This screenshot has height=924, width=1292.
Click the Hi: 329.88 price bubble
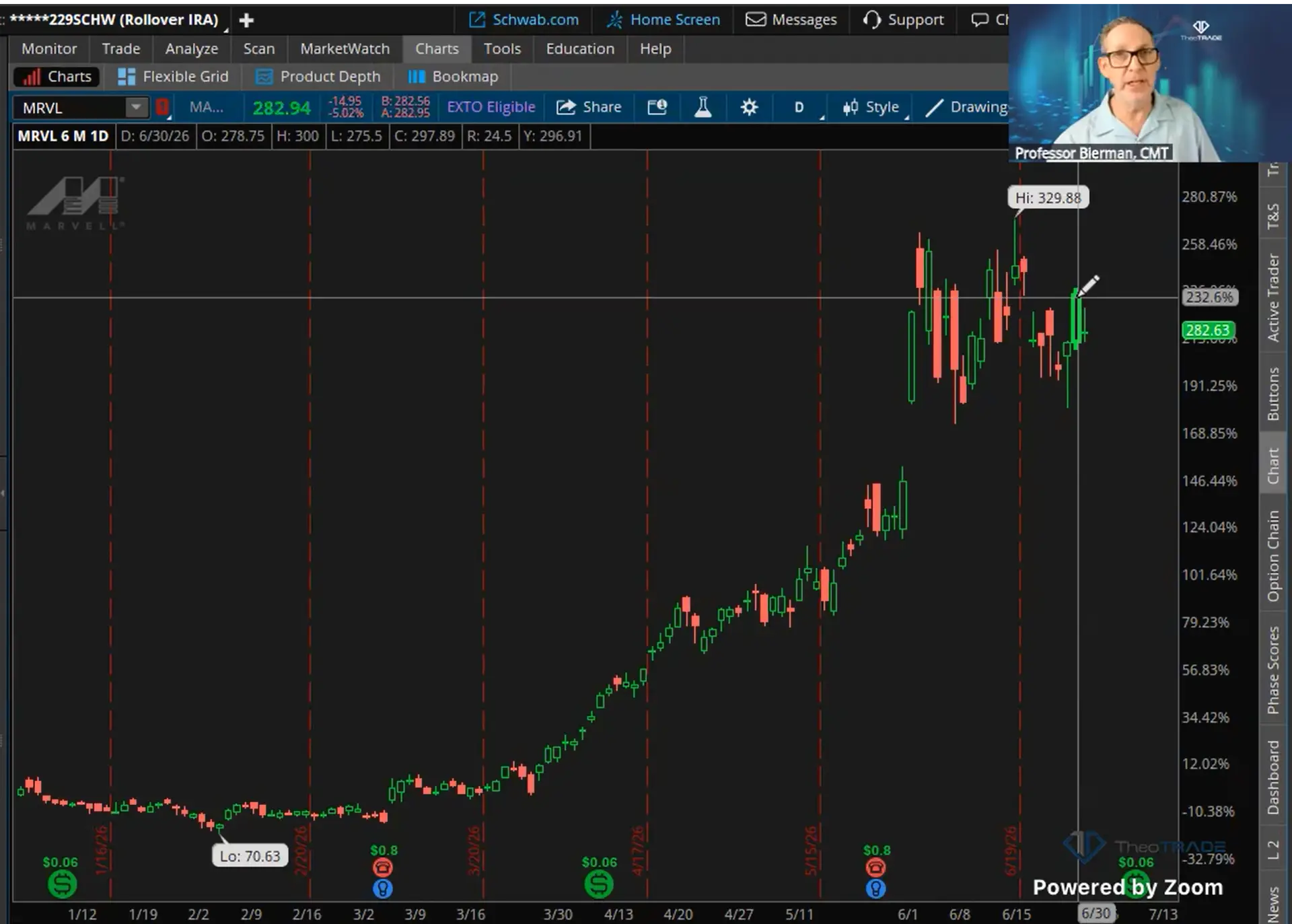1048,198
